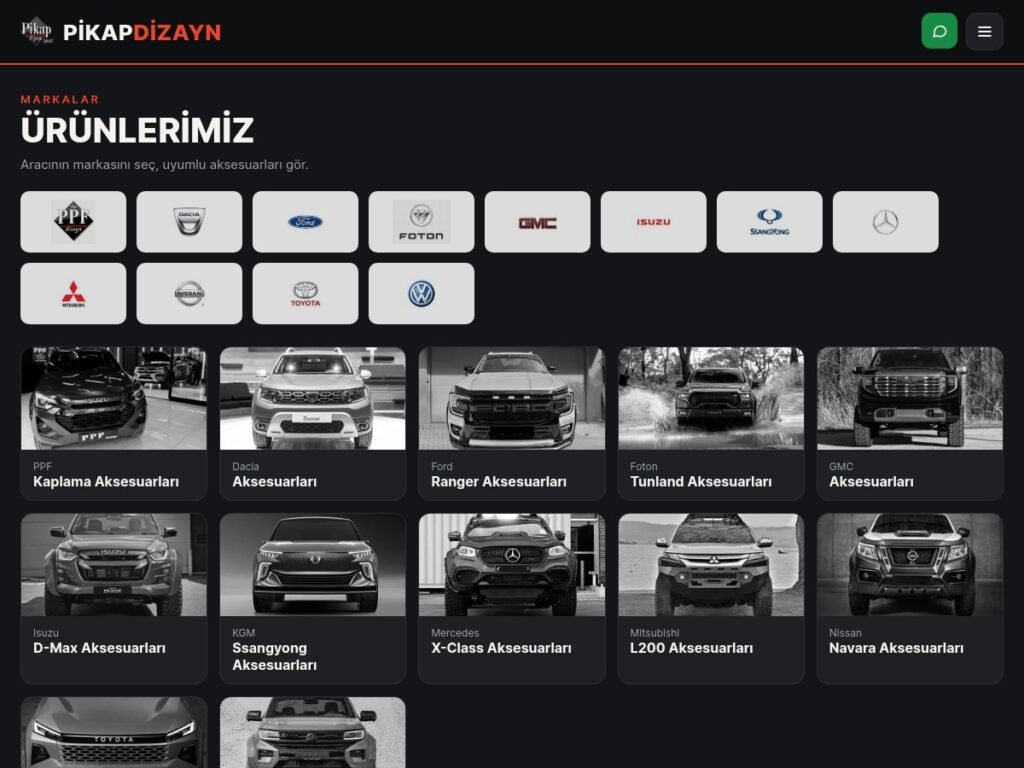
Task: Open Ssangyong Aksesuarları link
Action: (274, 656)
